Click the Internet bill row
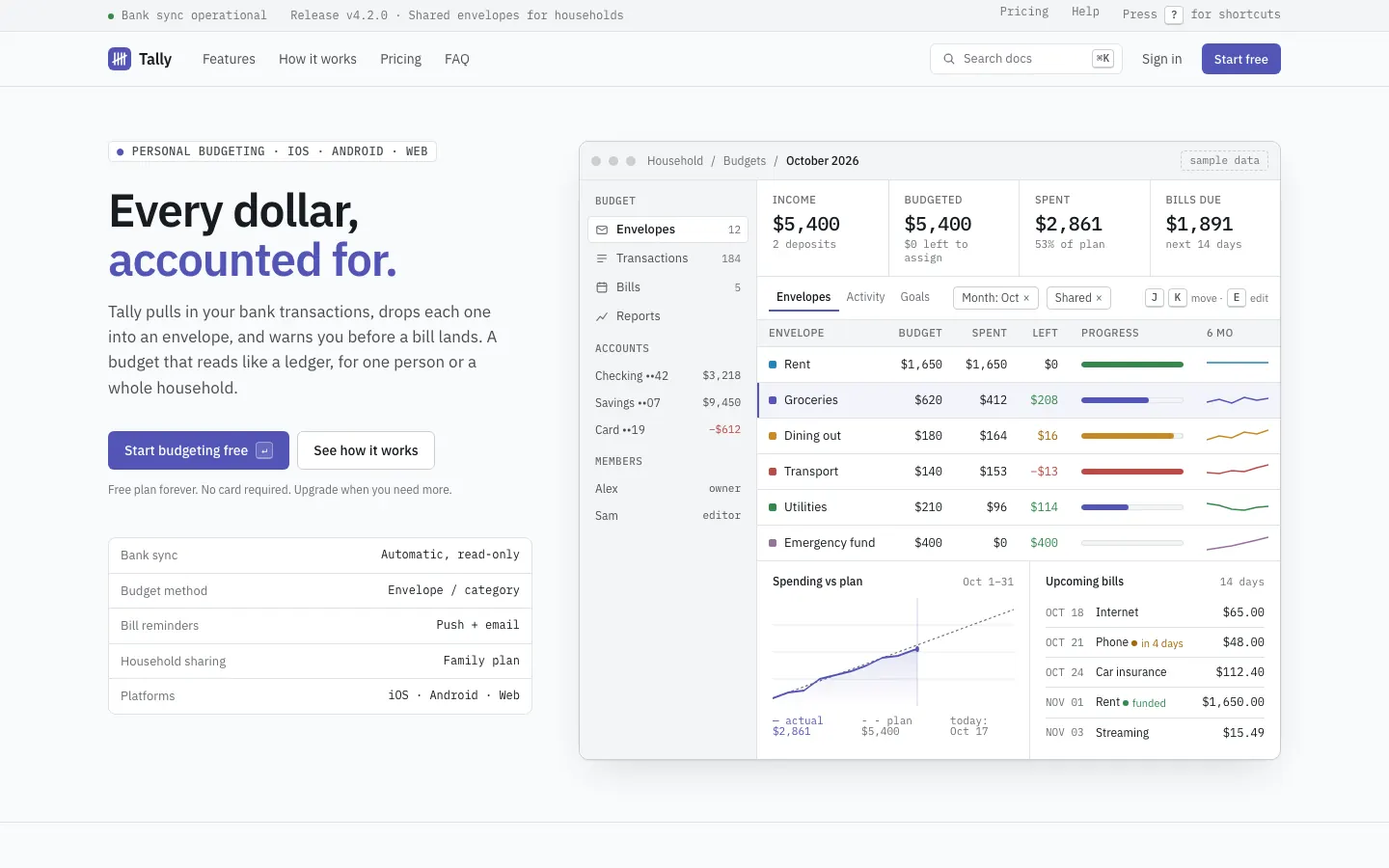Image resolution: width=1389 pixels, height=868 pixels. coord(1155,612)
